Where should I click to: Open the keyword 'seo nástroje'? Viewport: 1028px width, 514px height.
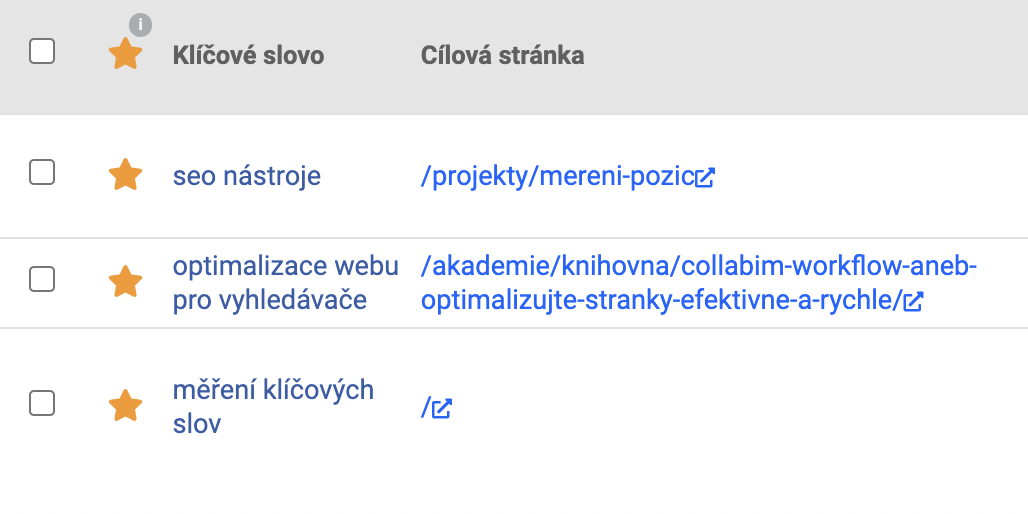(247, 176)
